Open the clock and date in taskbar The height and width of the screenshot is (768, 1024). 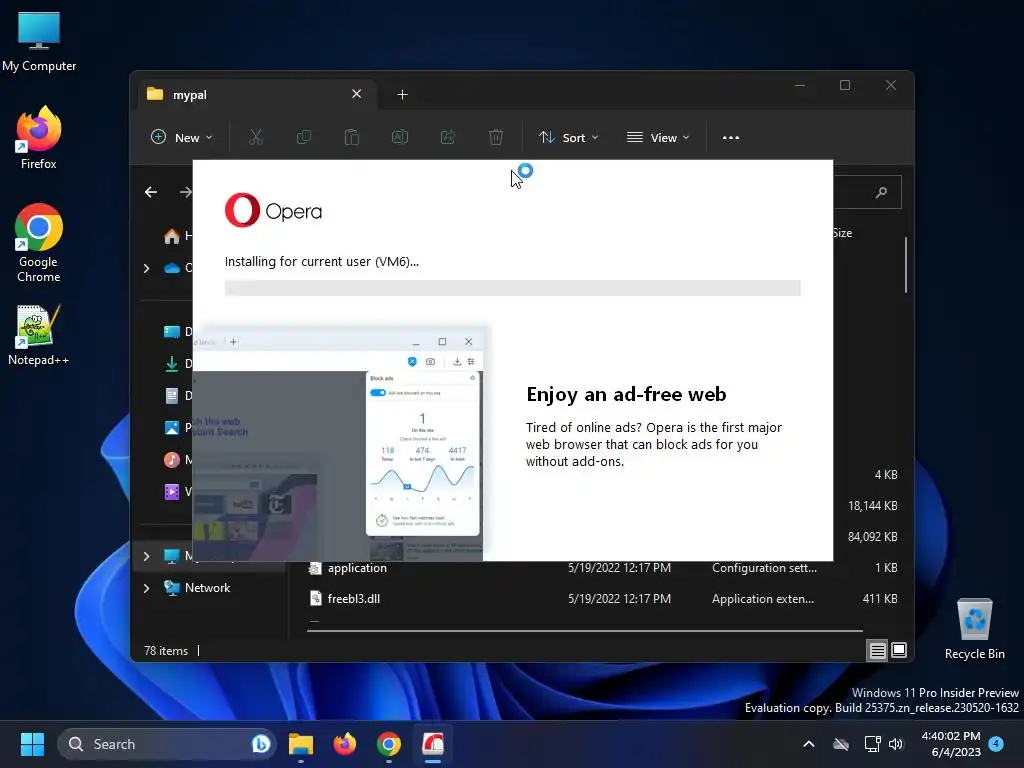coord(950,744)
